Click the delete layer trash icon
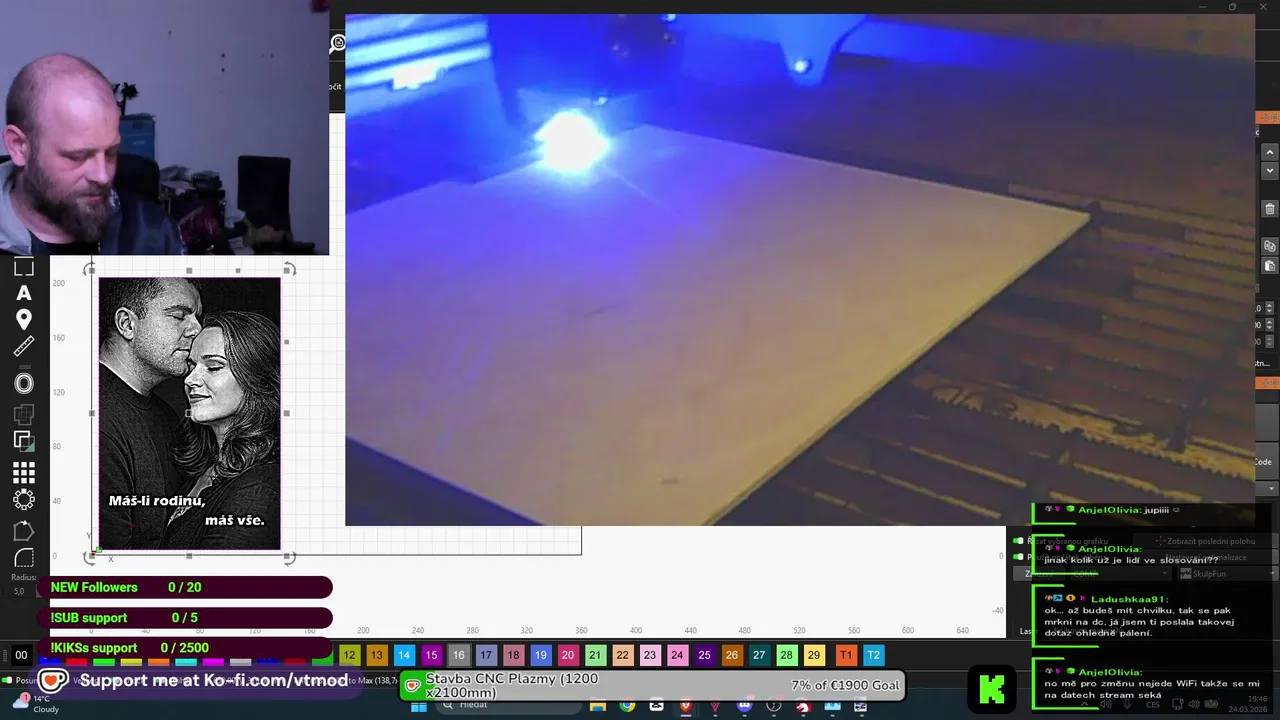Image resolution: width=1280 pixels, height=720 pixels. [1270, 209]
